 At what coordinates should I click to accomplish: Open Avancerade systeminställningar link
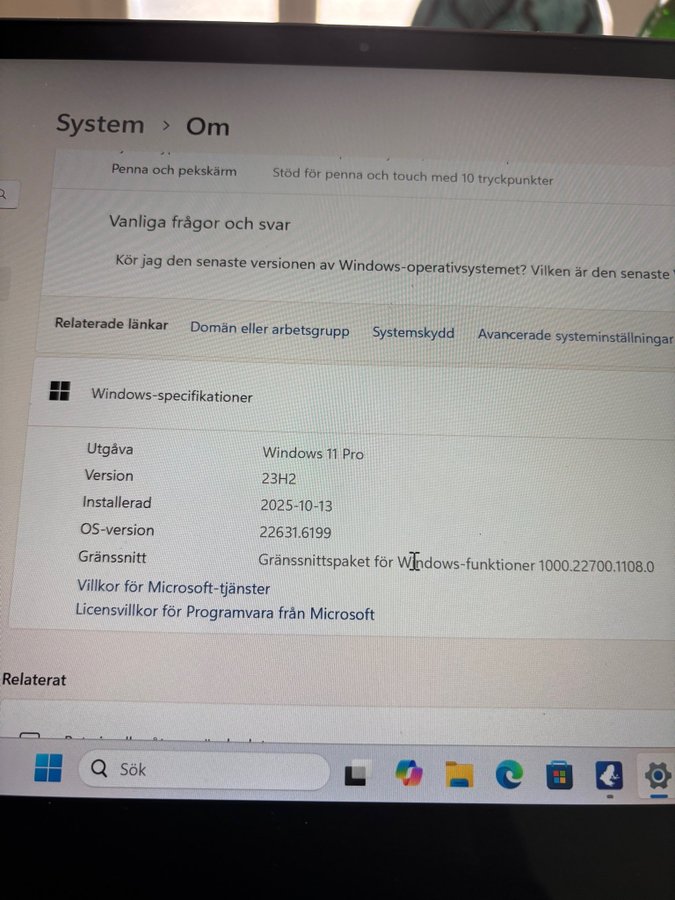(x=575, y=337)
